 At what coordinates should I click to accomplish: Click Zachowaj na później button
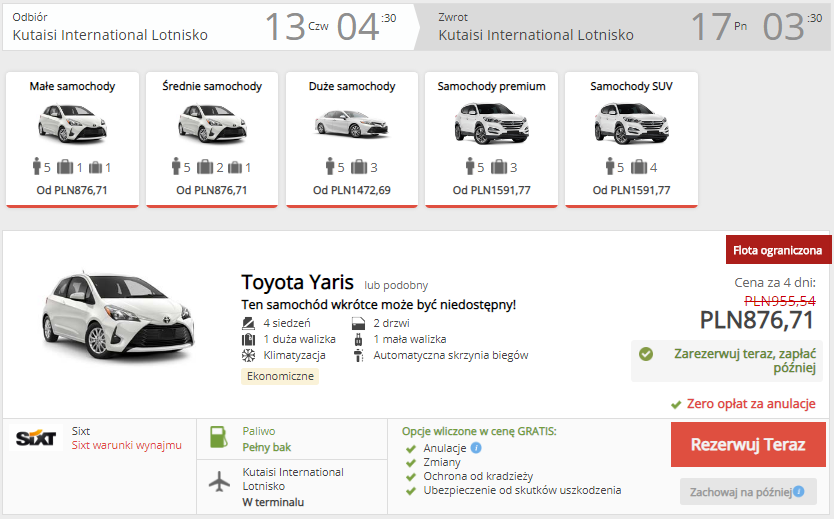click(x=748, y=492)
